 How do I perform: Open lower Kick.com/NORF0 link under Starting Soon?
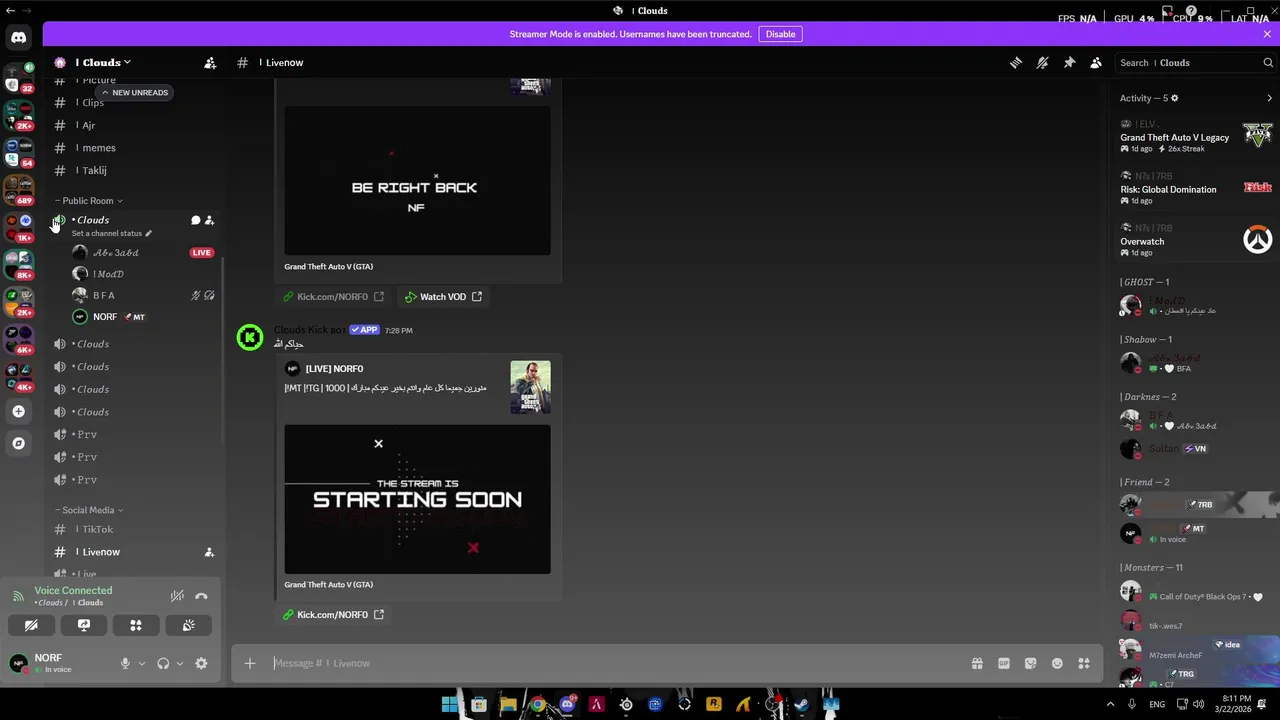pos(333,615)
